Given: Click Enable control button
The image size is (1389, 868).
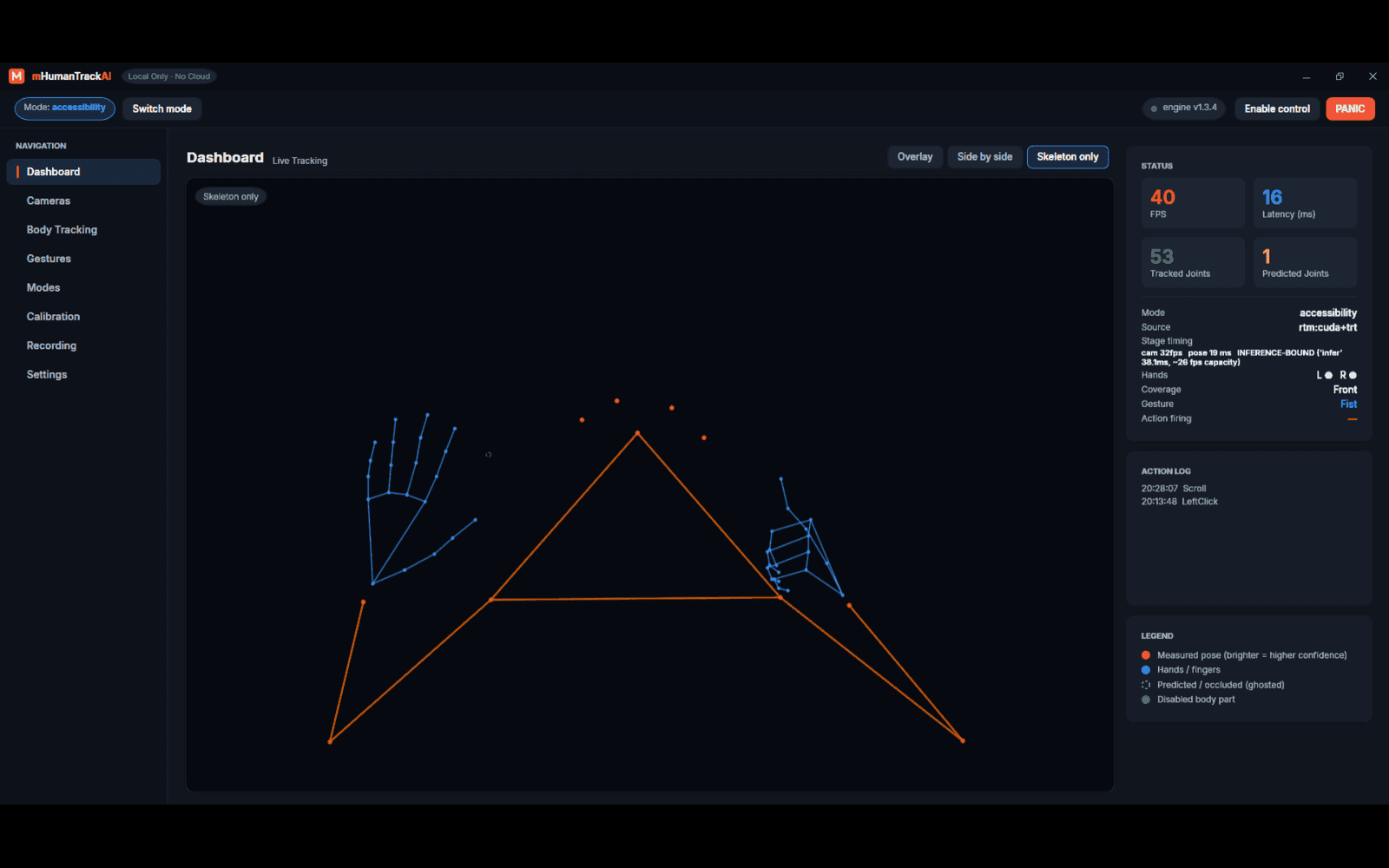Looking at the screenshot, I should [x=1277, y=108].
